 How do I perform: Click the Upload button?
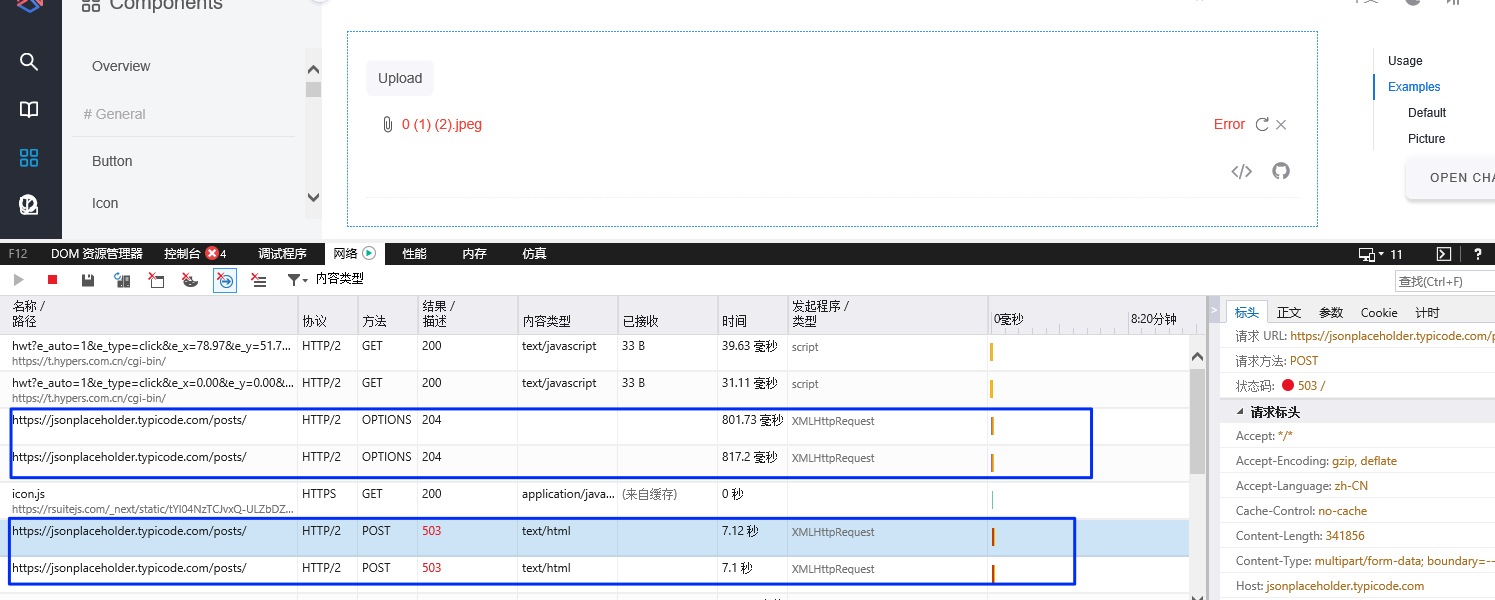(x=399, y=78)
